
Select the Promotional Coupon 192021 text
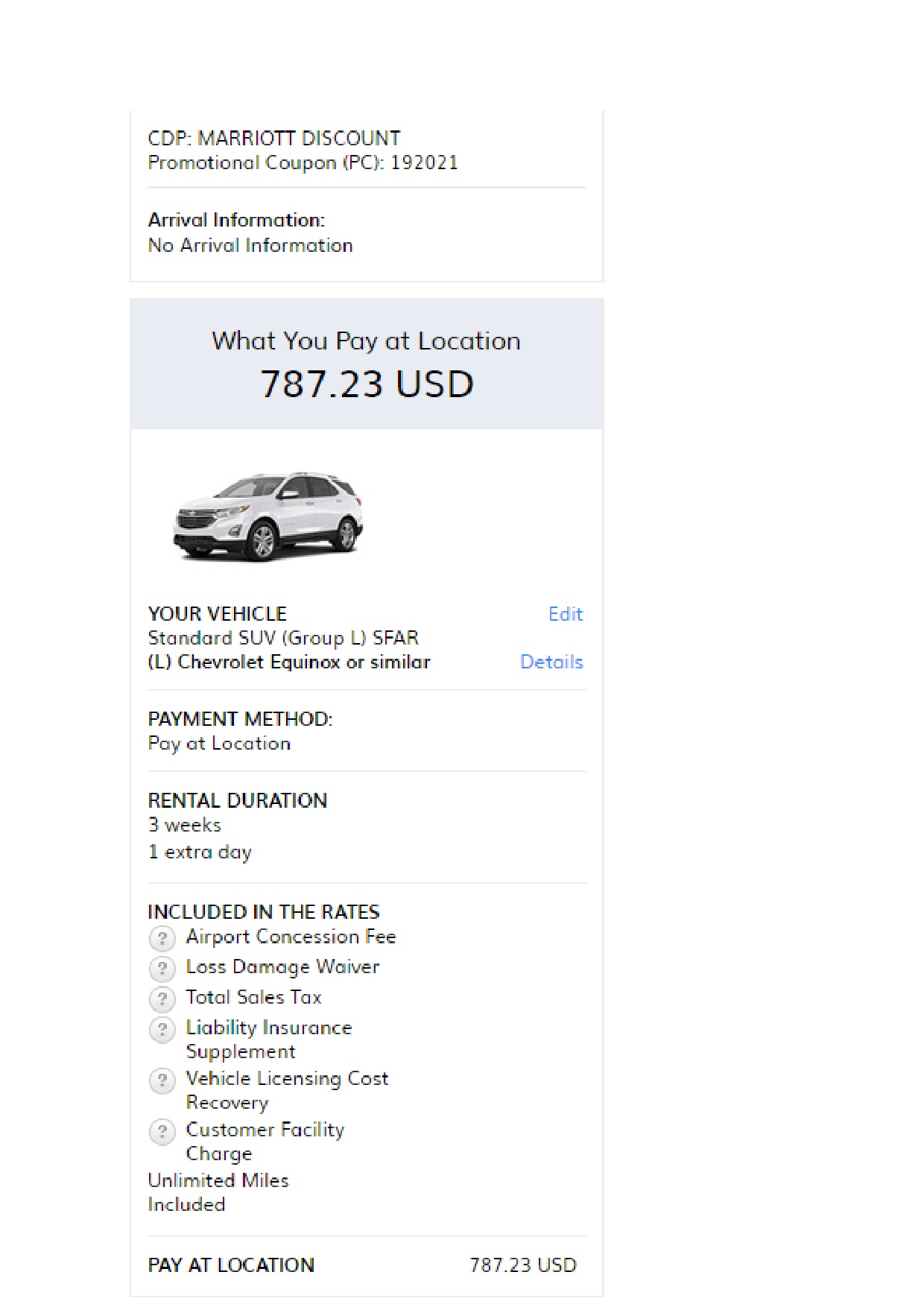point(303,162)
